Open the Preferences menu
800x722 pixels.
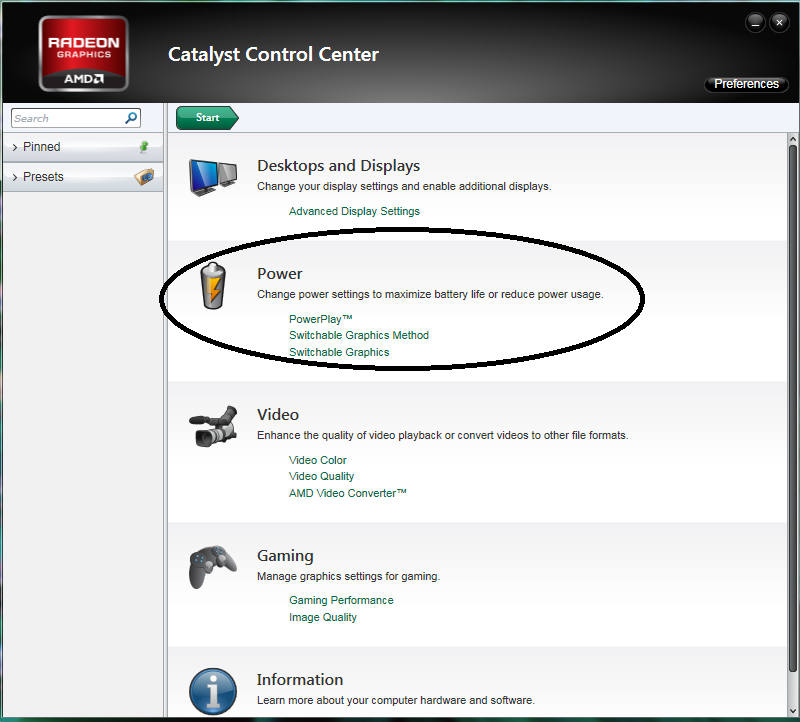pyautogui.click(x=746, y=84)
